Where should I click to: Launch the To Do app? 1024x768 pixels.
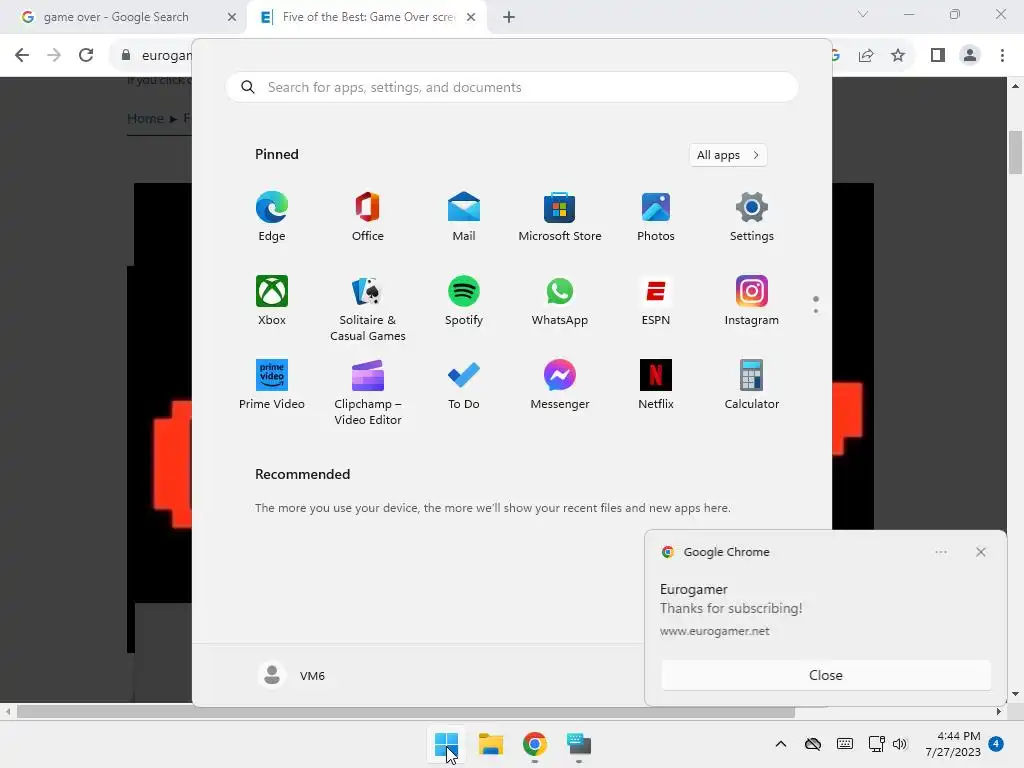tap(464, 385)
